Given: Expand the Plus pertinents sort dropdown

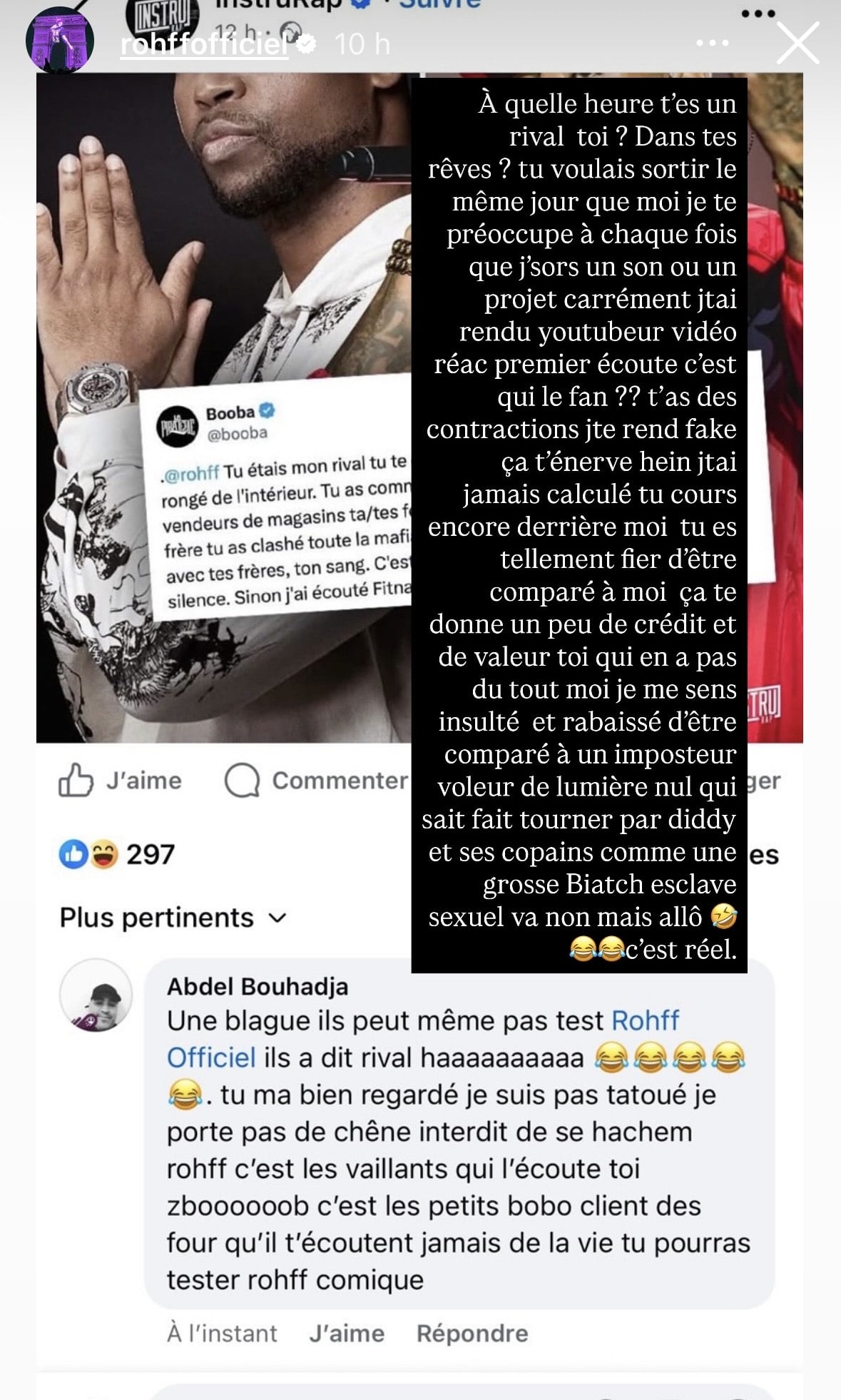Looking at the screenshot, I should click(x=173, y=918).
